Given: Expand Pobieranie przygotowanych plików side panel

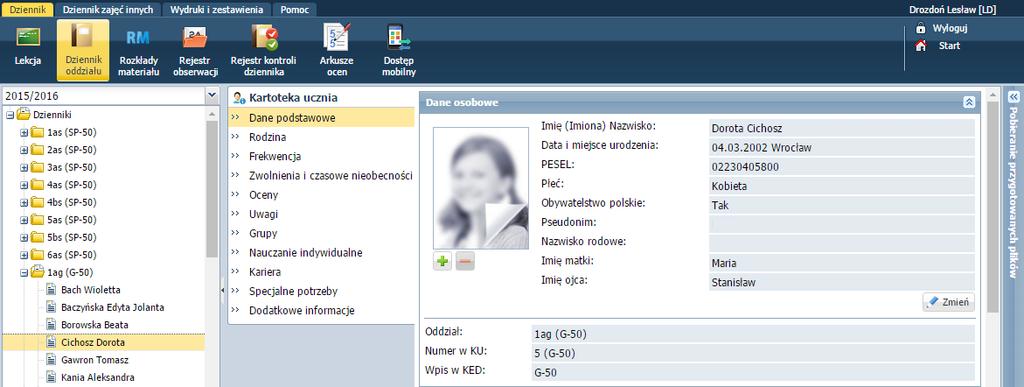Looking at the screenshot, I should (1013, 97).
